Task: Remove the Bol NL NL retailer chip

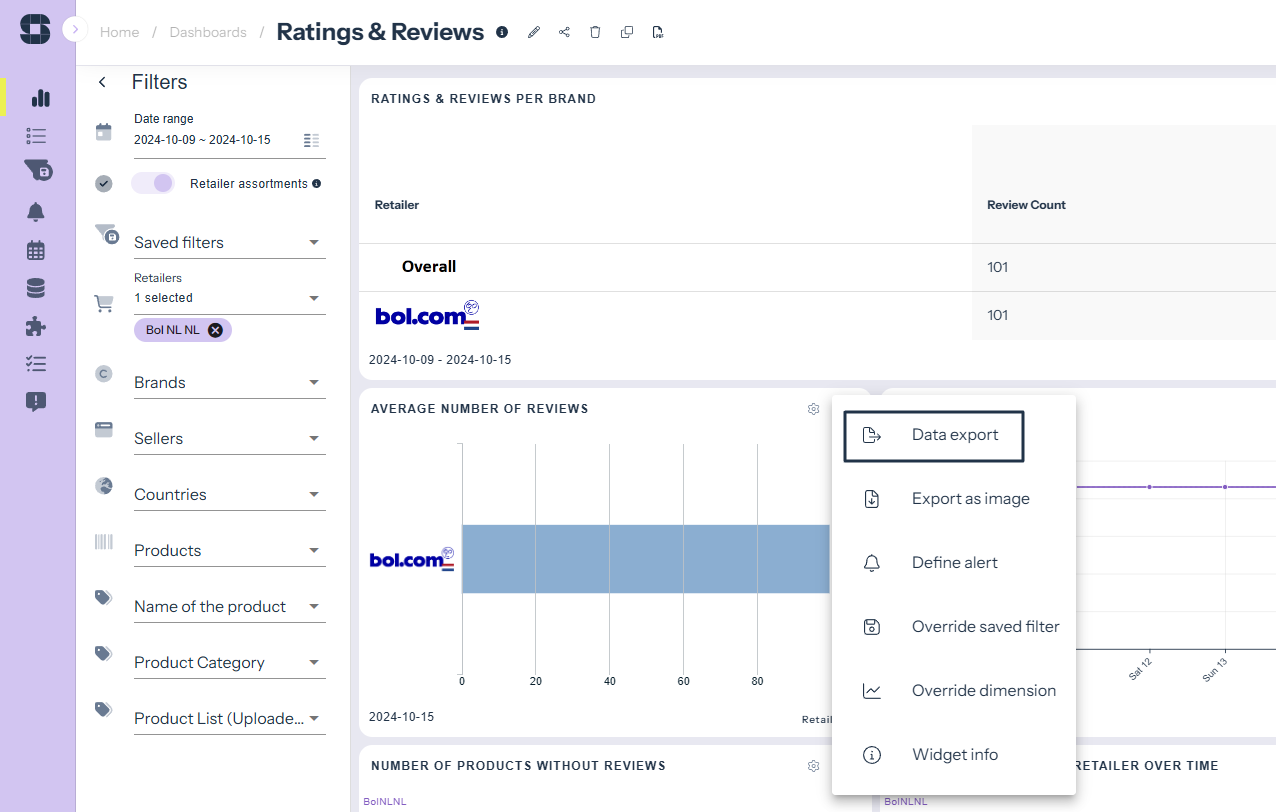Action: pyautogui.click(x=215, y=330)
